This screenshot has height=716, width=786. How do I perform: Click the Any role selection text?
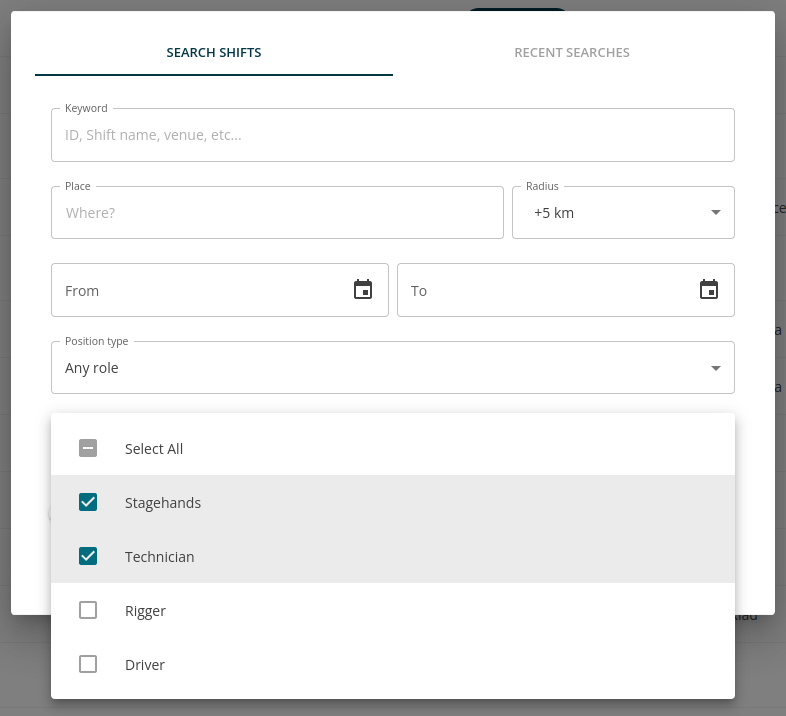point(92,368)
